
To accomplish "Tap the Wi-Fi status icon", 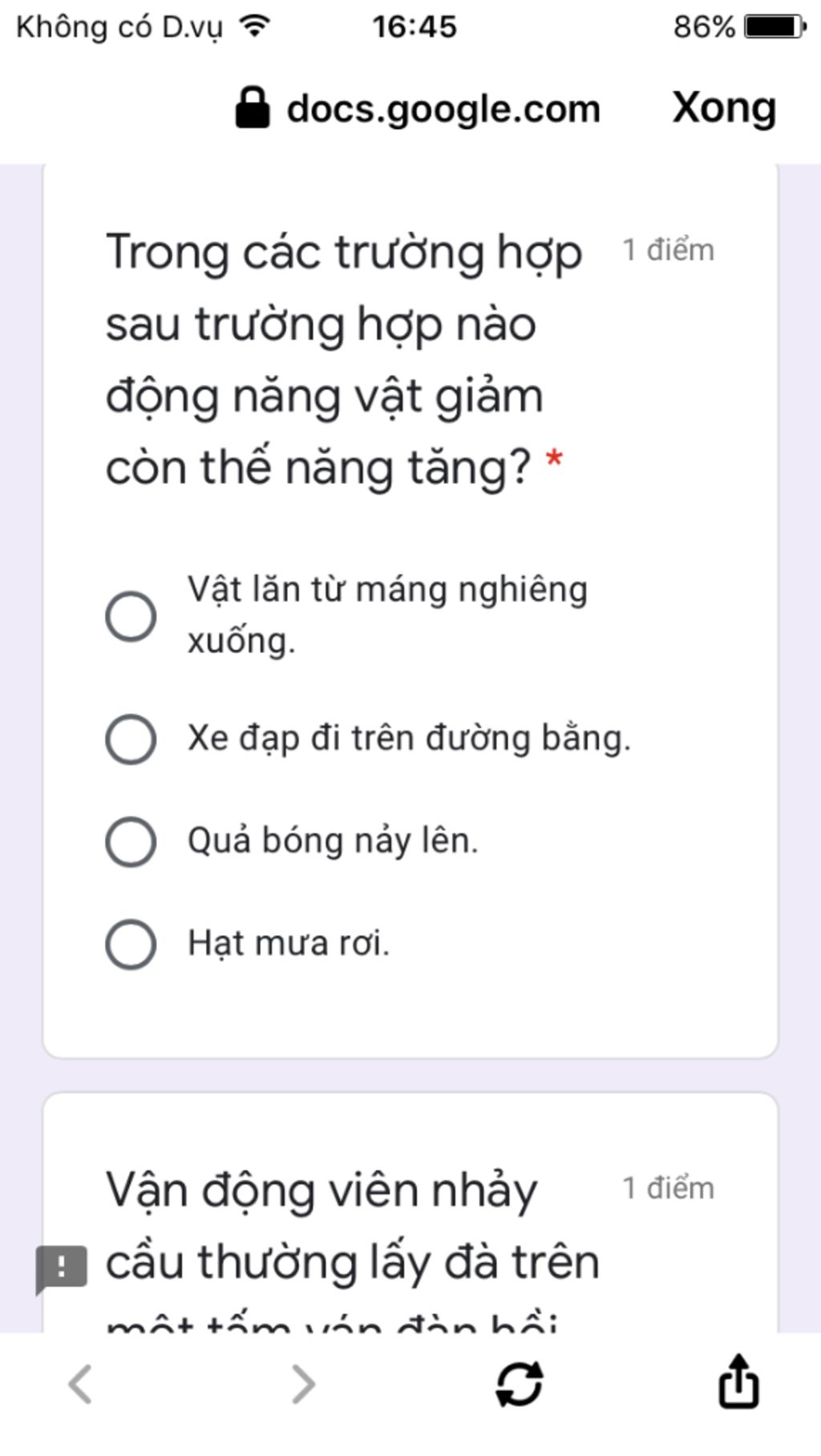I will click(x=255, y=26).
